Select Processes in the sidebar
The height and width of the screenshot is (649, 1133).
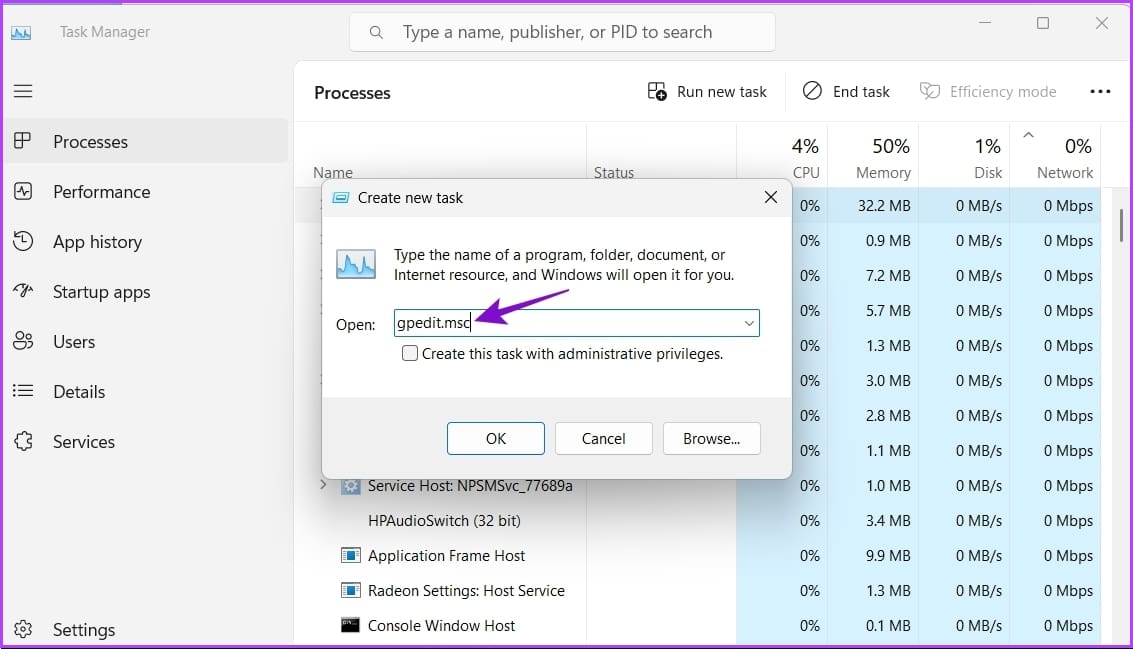[x=146, y=142]
